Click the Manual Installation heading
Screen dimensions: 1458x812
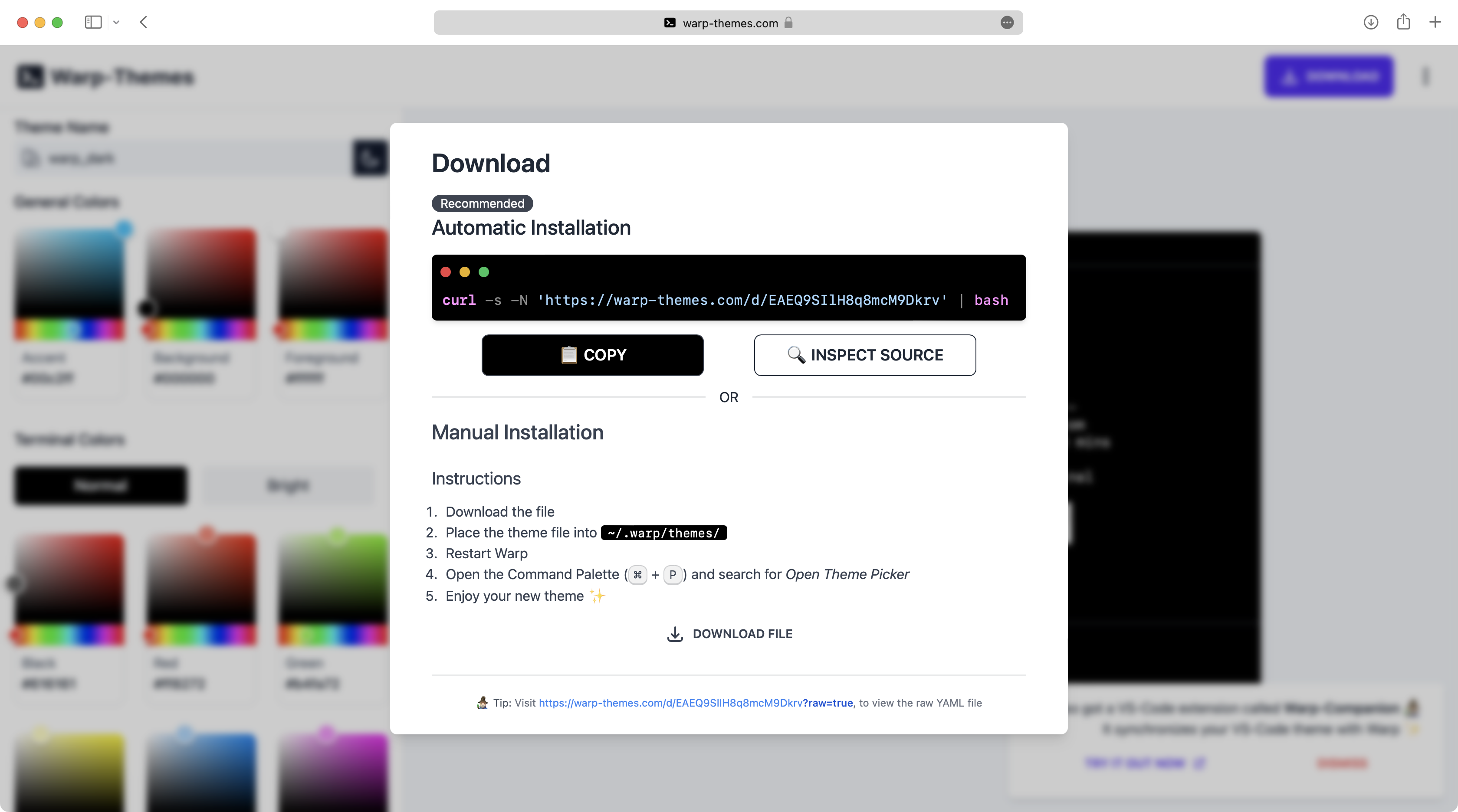pyautogui.click(x=517, y=432)
